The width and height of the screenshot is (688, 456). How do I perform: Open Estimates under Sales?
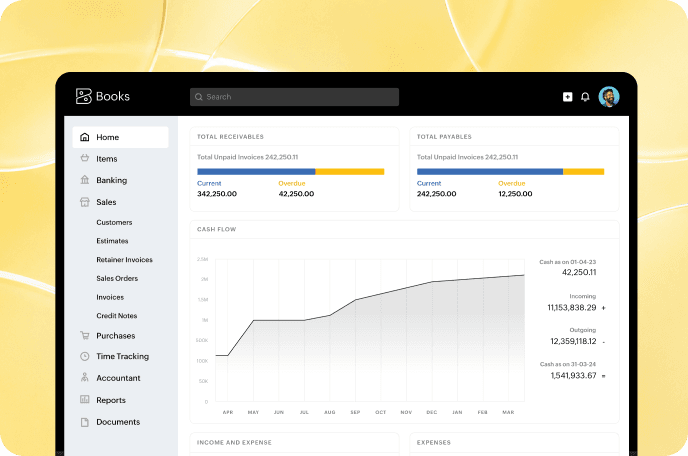point(112,241)
